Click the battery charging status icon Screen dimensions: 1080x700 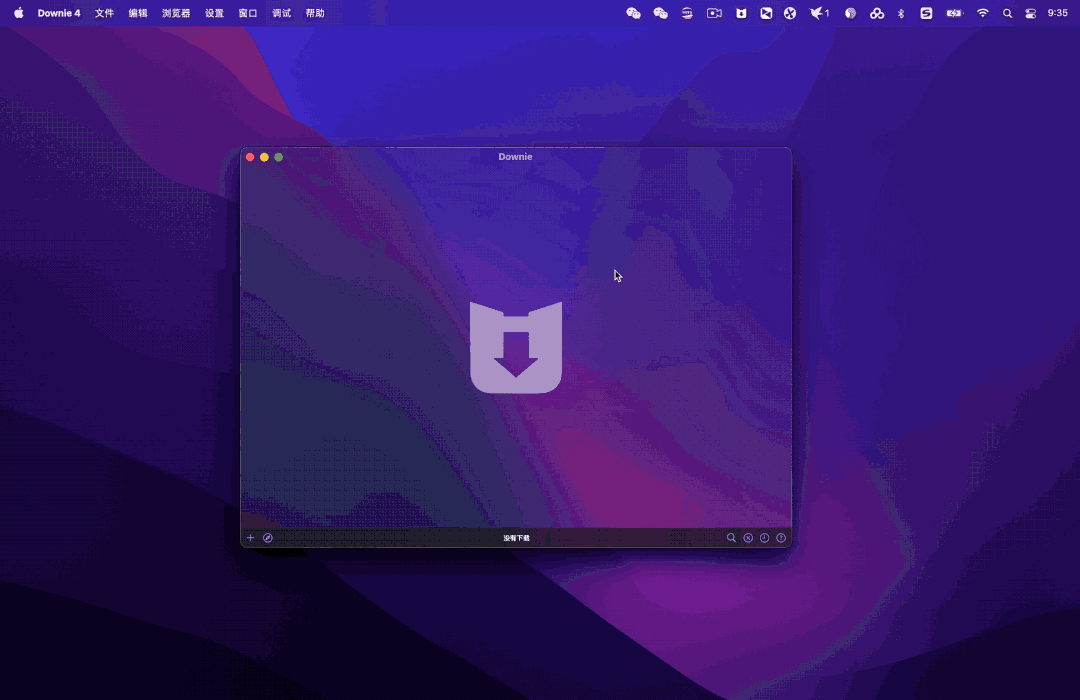coord(954,13)
